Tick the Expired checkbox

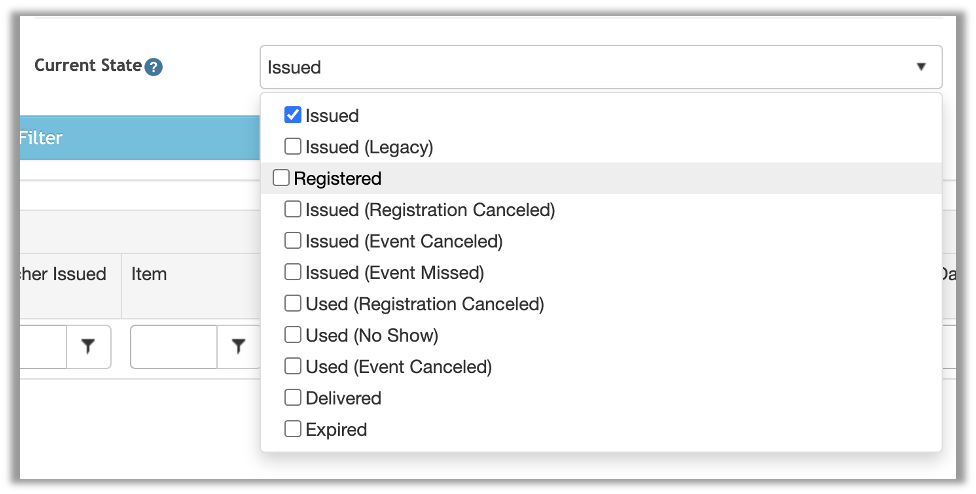click(x=293, y=429)
